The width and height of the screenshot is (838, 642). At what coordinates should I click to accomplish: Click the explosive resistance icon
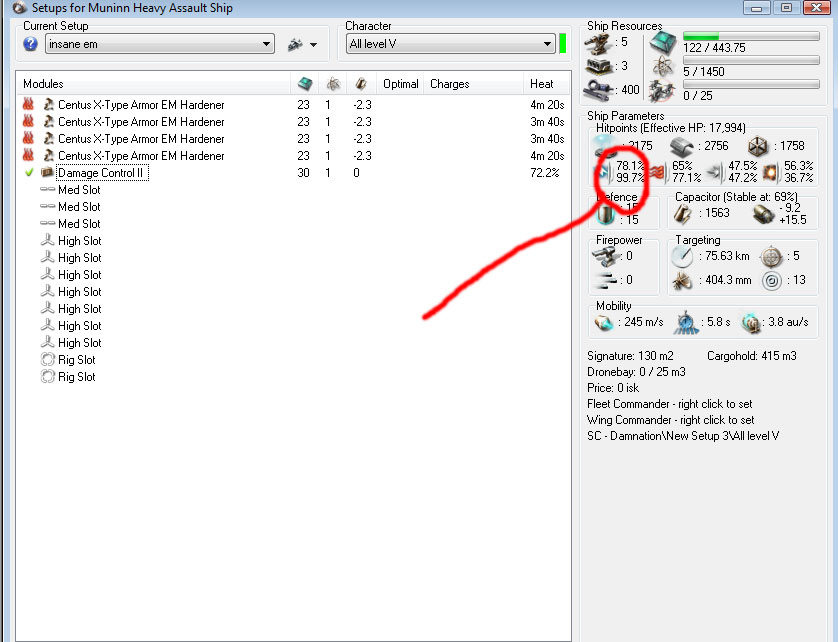tap(771, 172)
